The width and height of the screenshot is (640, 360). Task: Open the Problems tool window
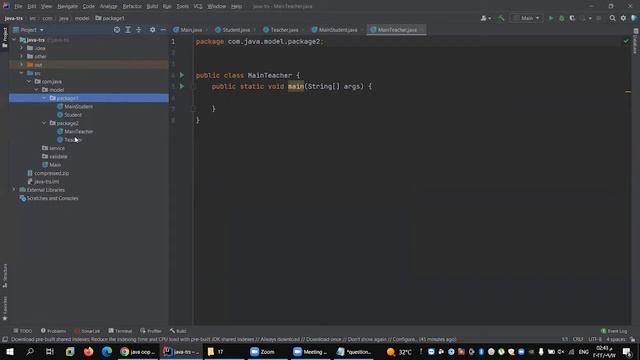tap(53, 331)
